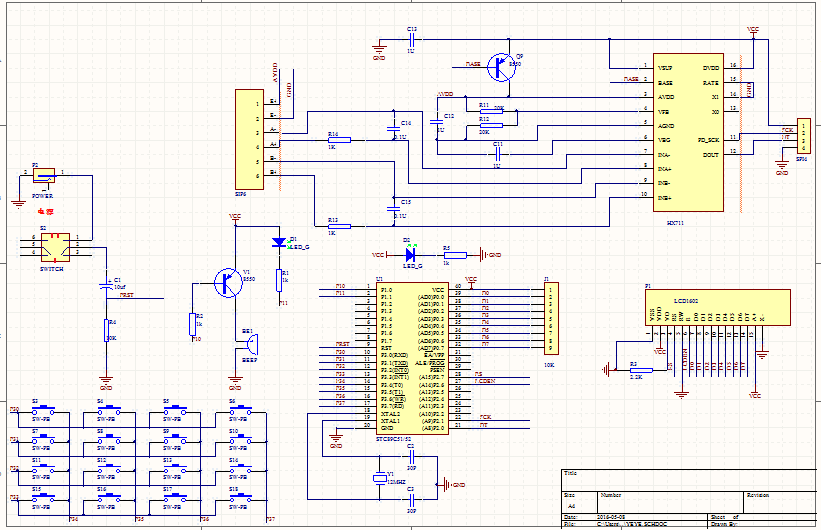Click the Q9 transistor symbol
The width and height of the screenshot is (821, 530).
[500, 65]
